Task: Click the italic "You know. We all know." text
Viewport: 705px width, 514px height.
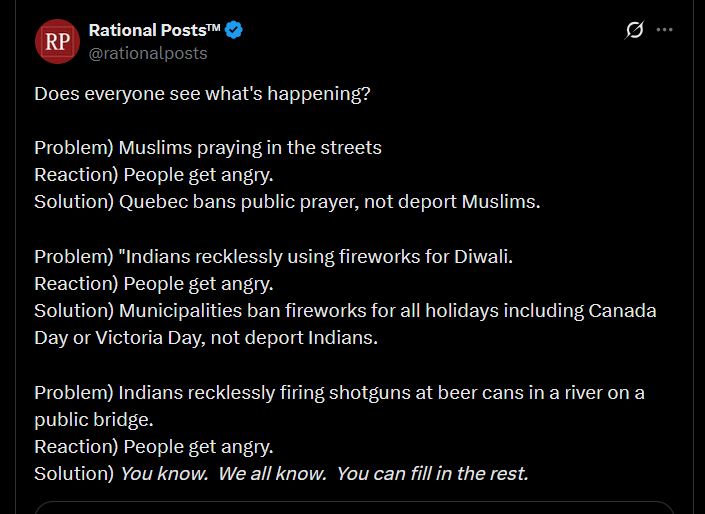Action: [x=224, y=473]
